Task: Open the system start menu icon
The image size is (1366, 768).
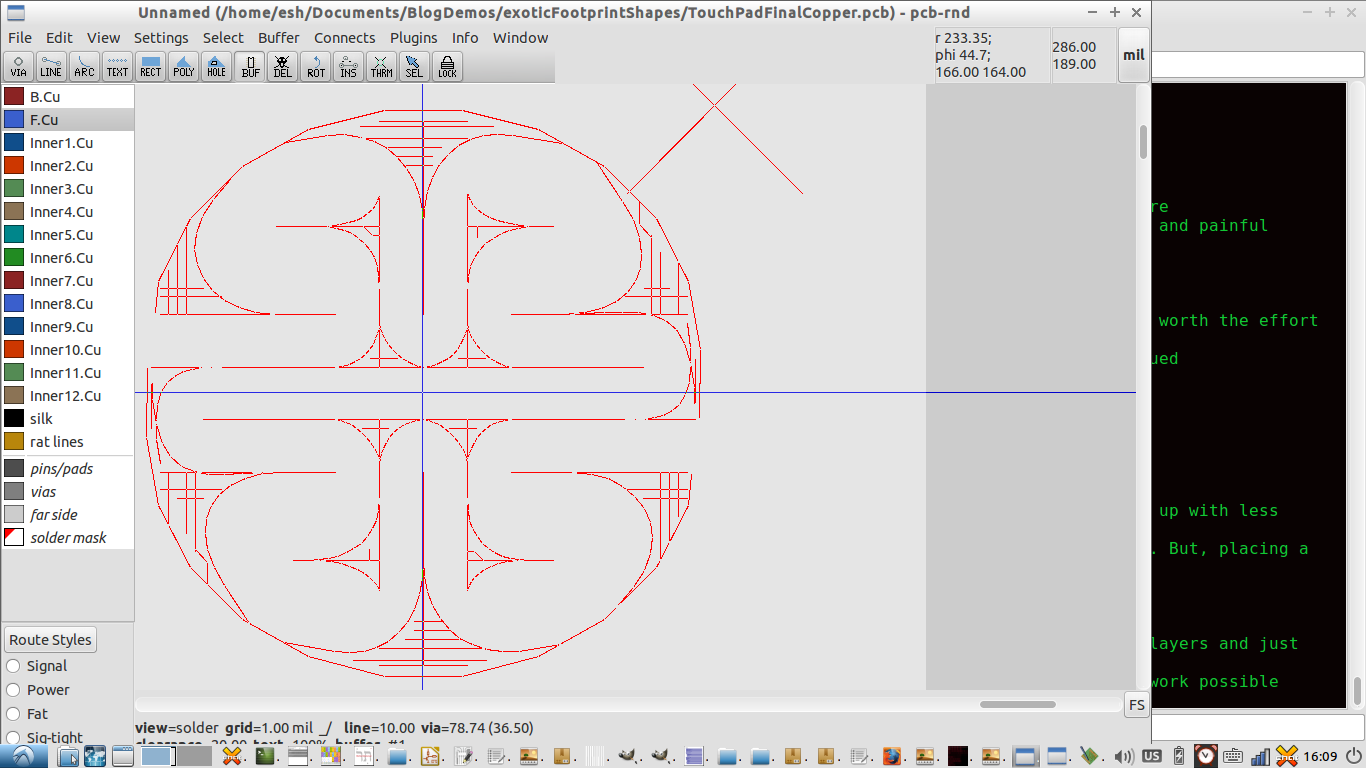Action: click(22, 756)
